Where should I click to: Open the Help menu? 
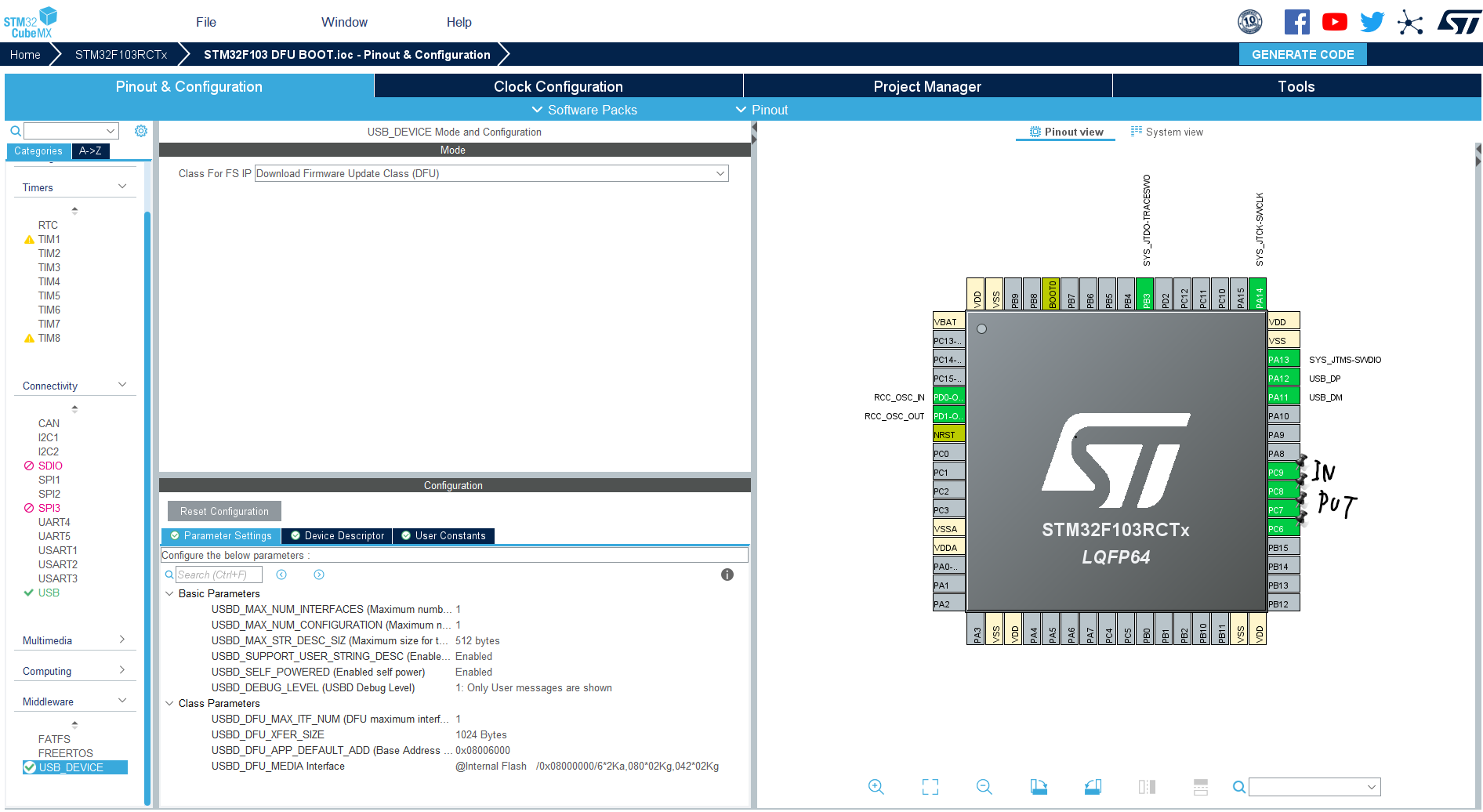tap(459, 22)
